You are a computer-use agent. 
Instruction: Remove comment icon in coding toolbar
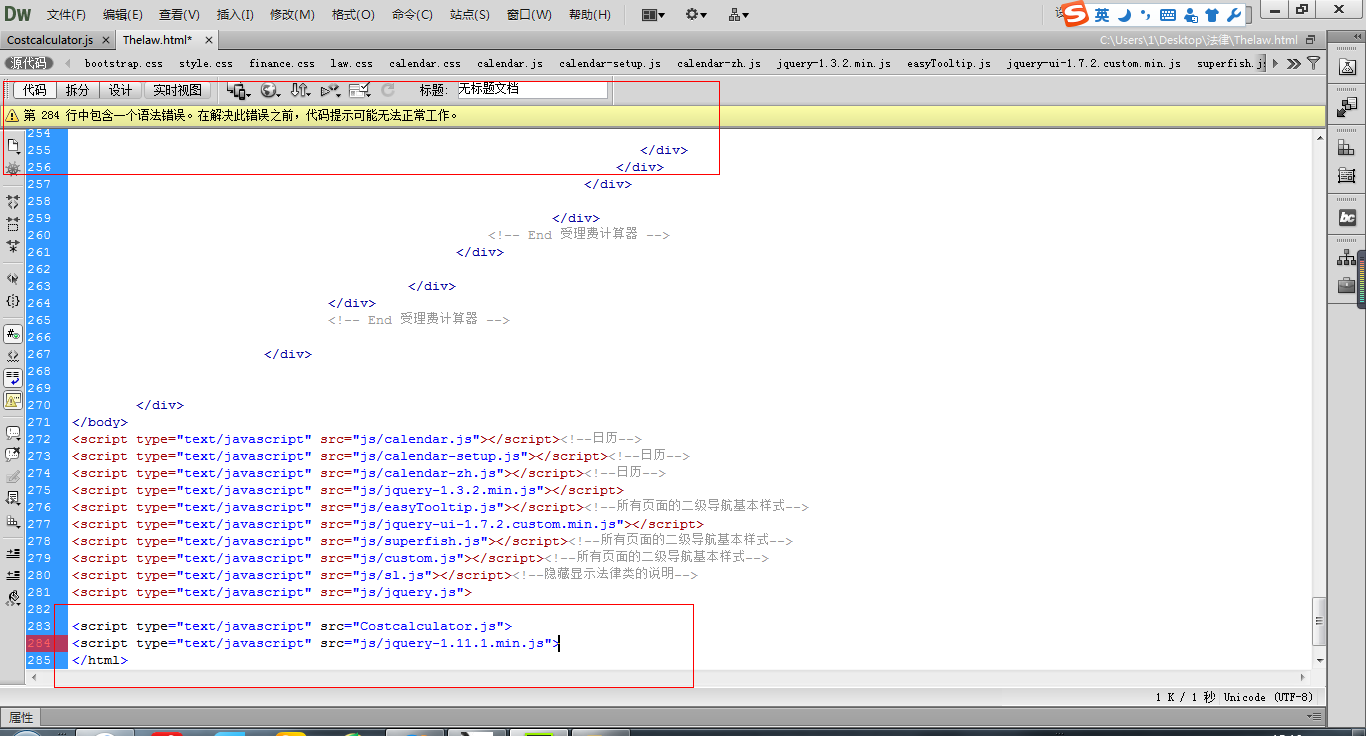coord(13,455)
